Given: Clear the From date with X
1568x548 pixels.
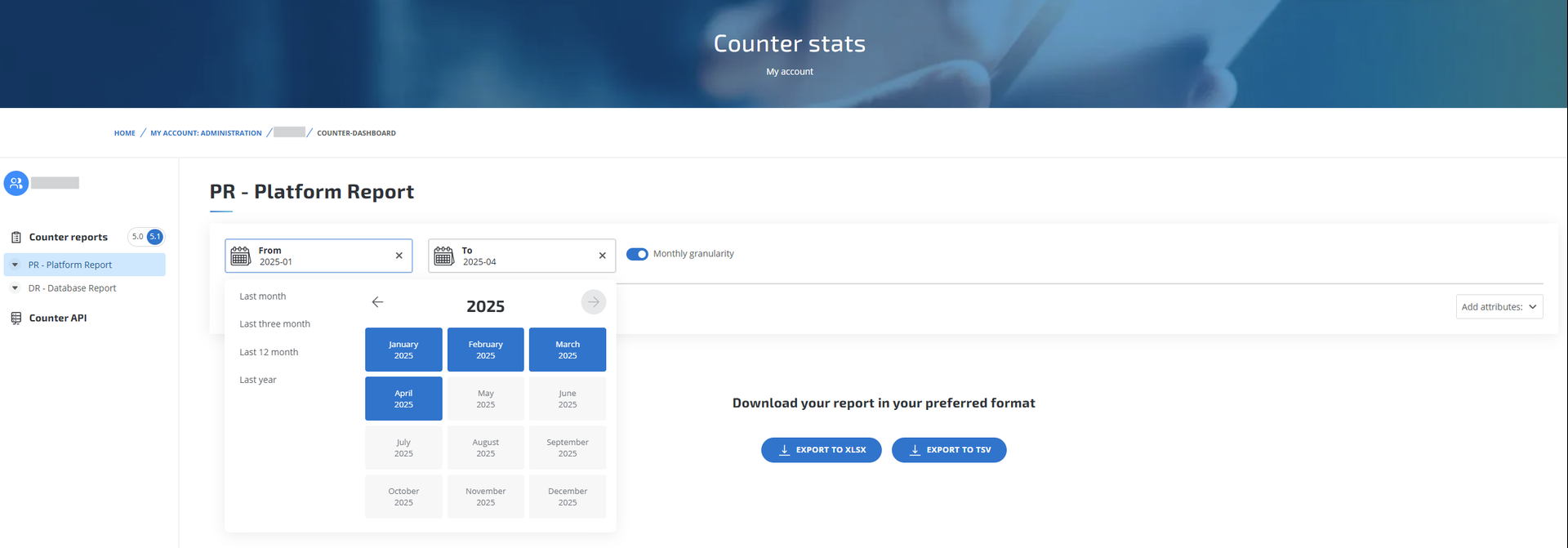Looking at the screenshot, I should pos(399,256).
